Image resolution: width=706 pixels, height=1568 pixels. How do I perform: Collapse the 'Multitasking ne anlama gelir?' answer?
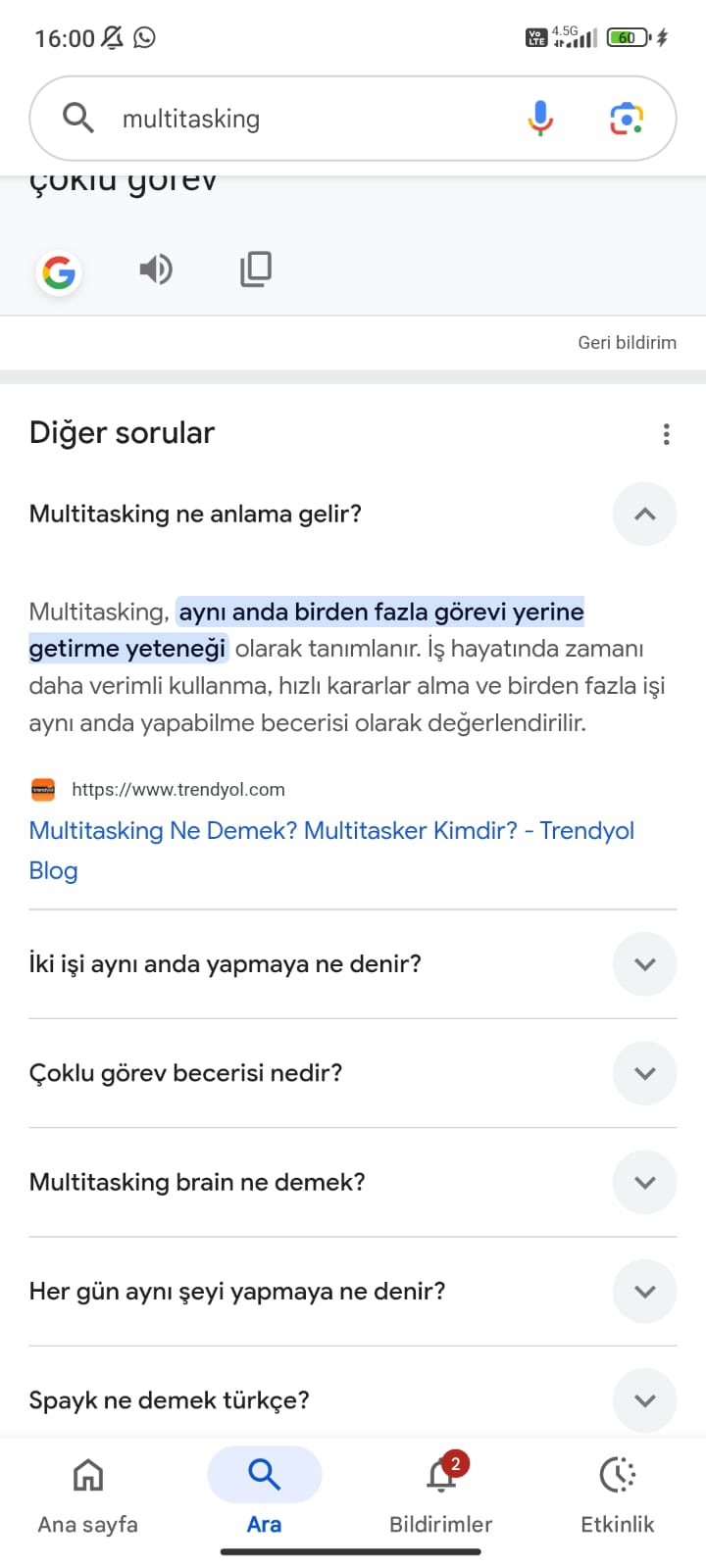pyautogui.click(x=644, y=514)
